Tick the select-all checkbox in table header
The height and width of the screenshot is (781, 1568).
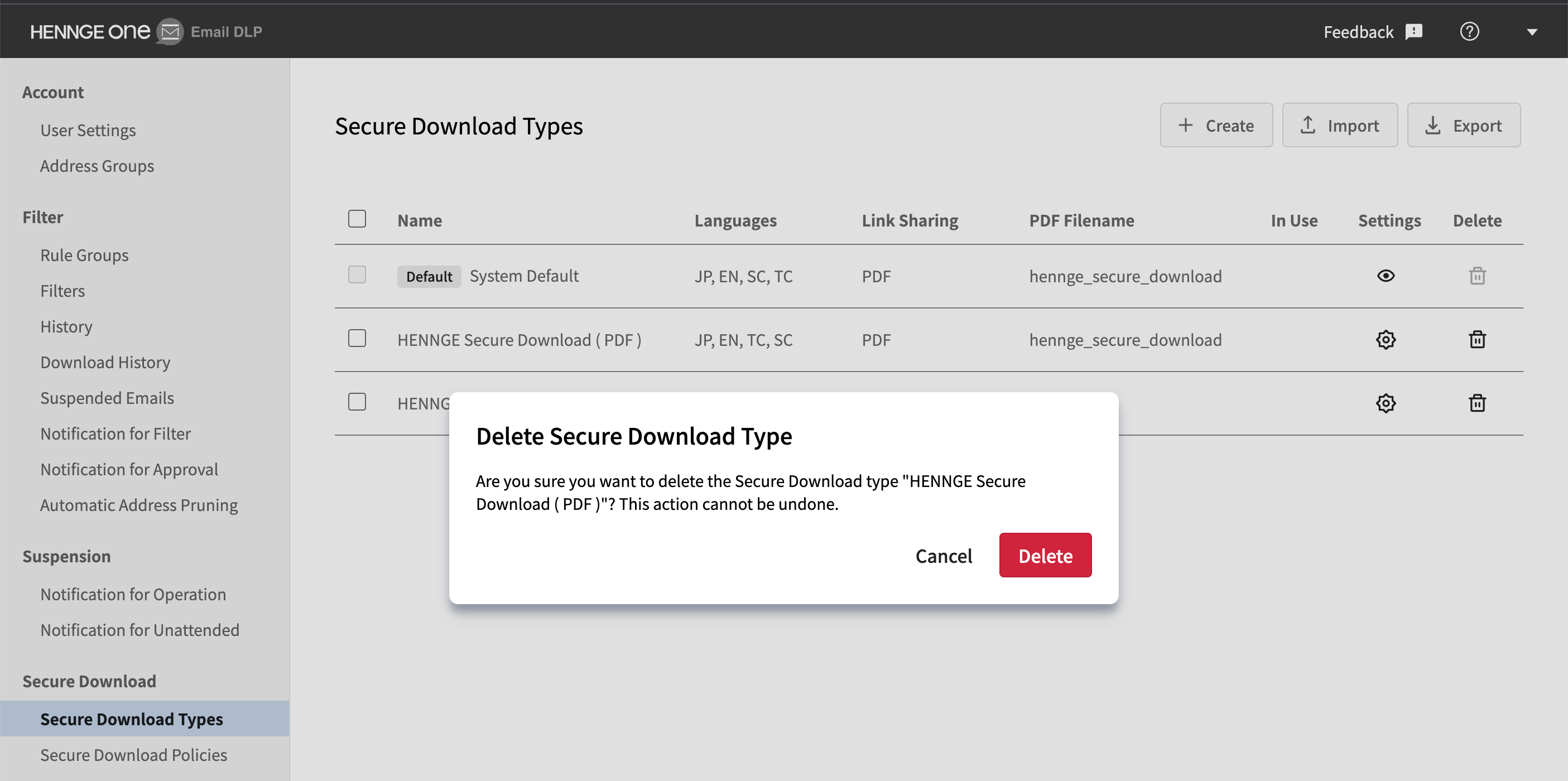(357, 219)
